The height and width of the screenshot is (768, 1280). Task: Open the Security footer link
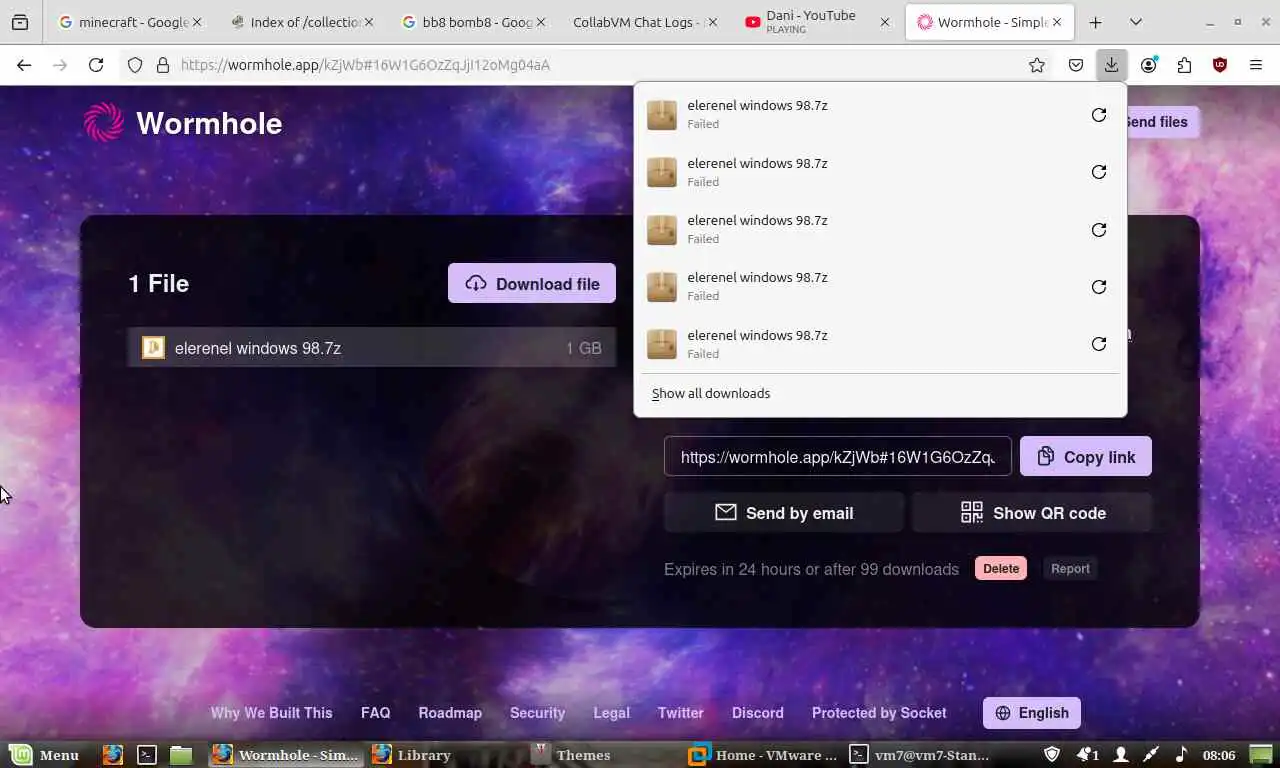(x=538, y=713)
